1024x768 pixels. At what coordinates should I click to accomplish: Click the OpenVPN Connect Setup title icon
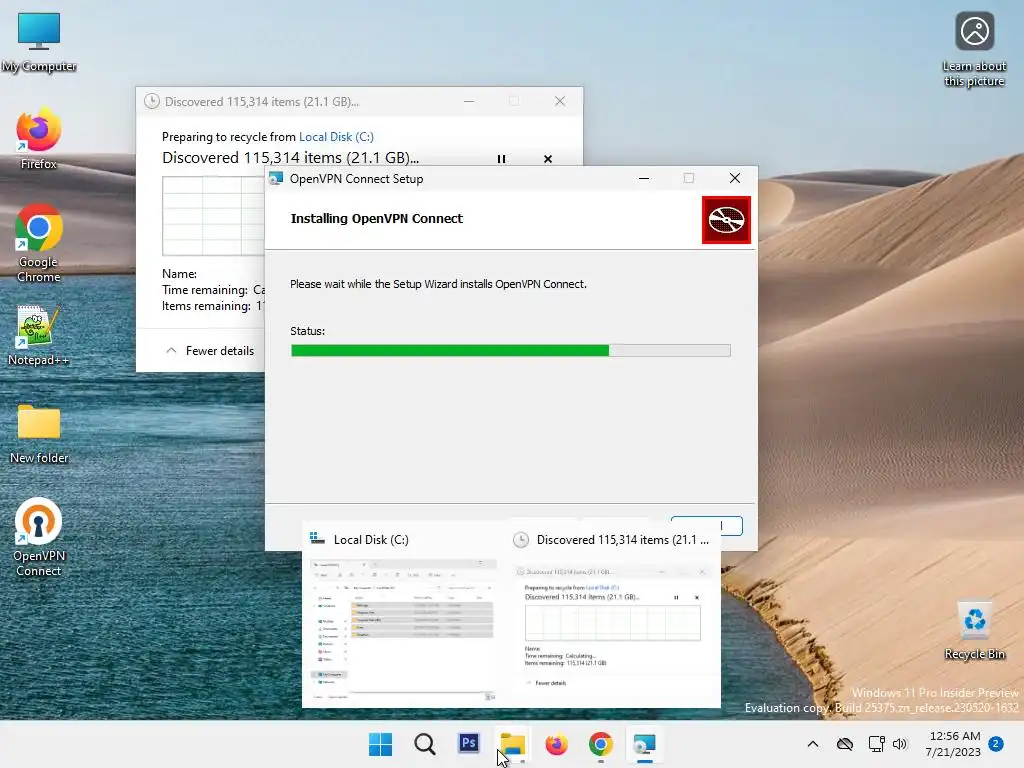click(277, 178)
